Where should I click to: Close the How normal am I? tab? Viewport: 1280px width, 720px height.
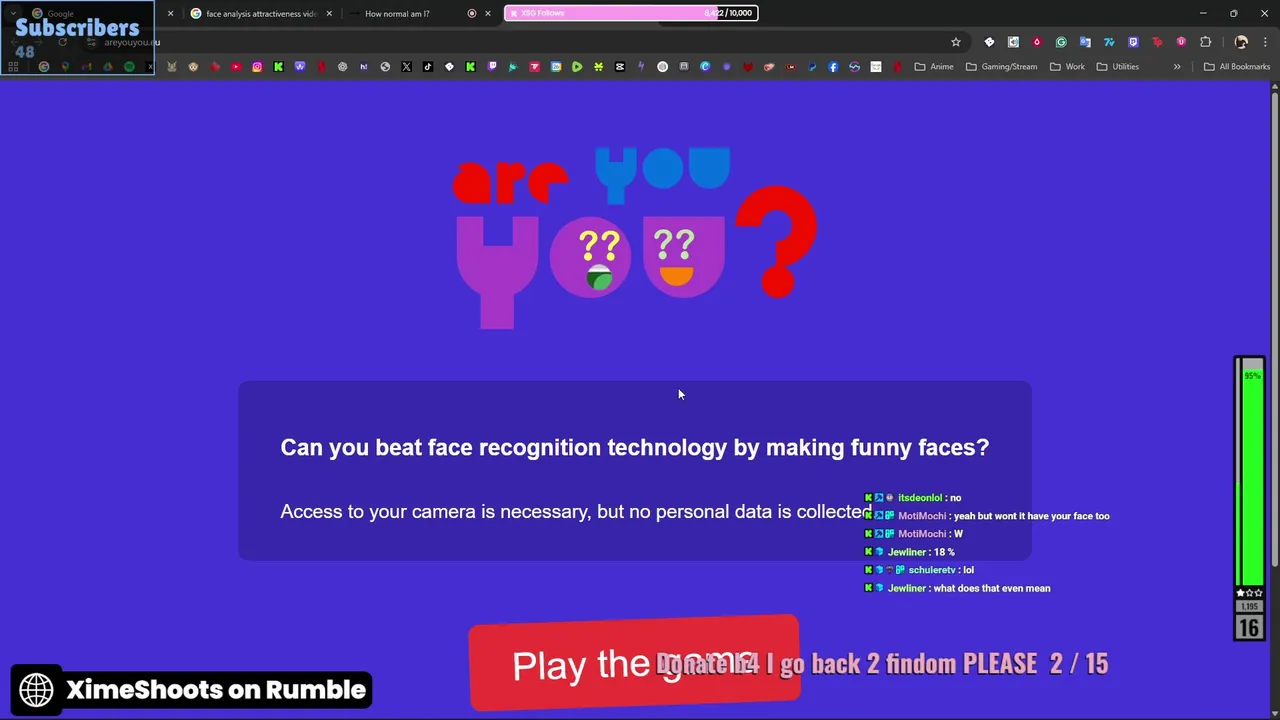(x=488, y=13)
